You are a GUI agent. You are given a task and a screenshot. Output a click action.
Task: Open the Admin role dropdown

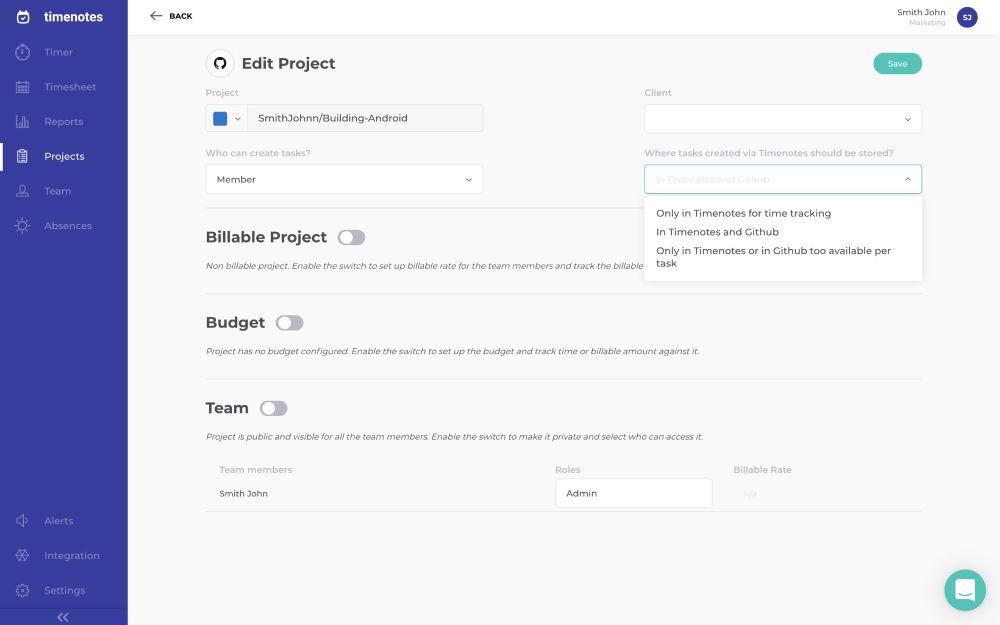[x=633, y=493]
